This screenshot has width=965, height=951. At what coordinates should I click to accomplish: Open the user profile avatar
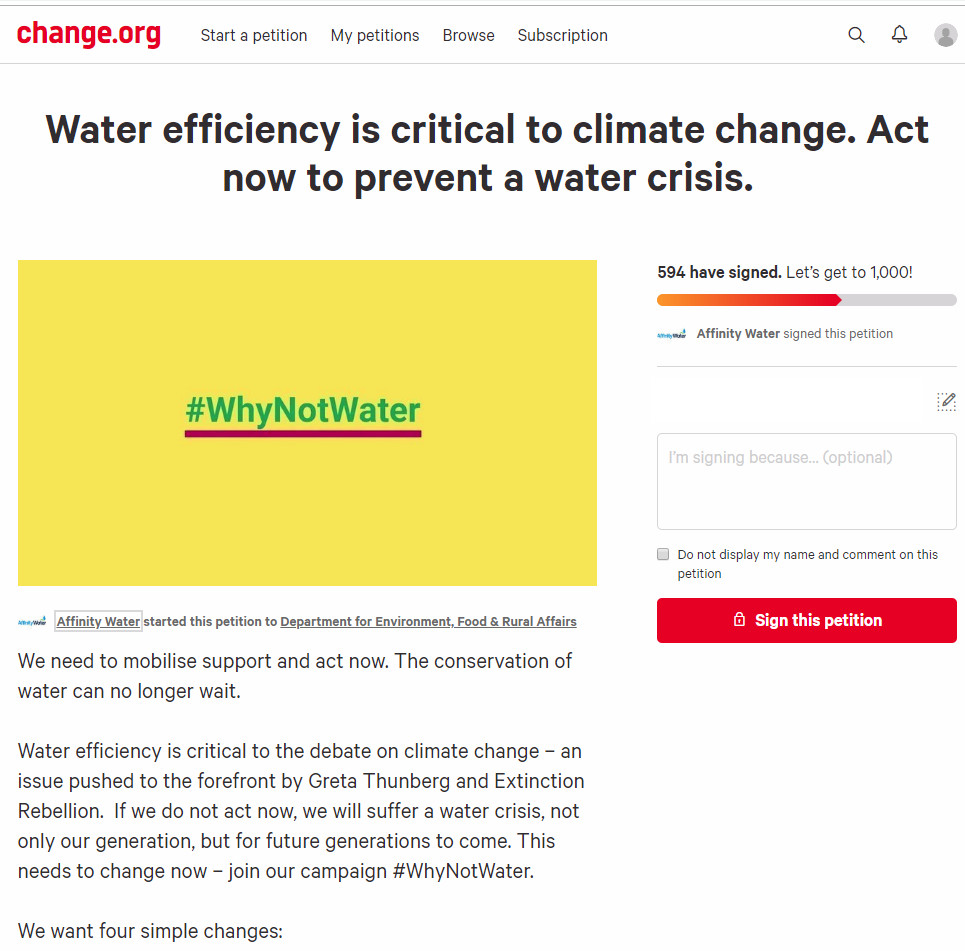tap(945, 35)
